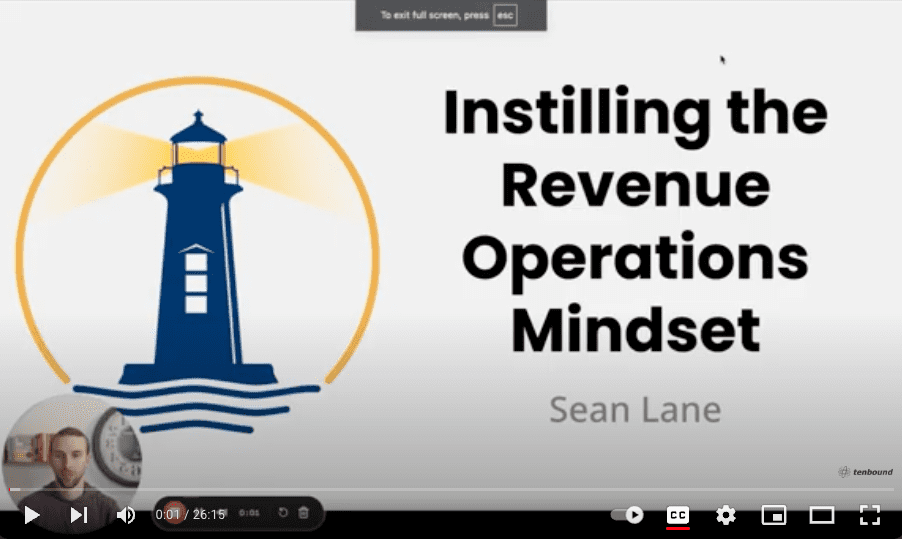902x539 pixels.
Task: Click the tenbound channel watermark
Action: 863,472
